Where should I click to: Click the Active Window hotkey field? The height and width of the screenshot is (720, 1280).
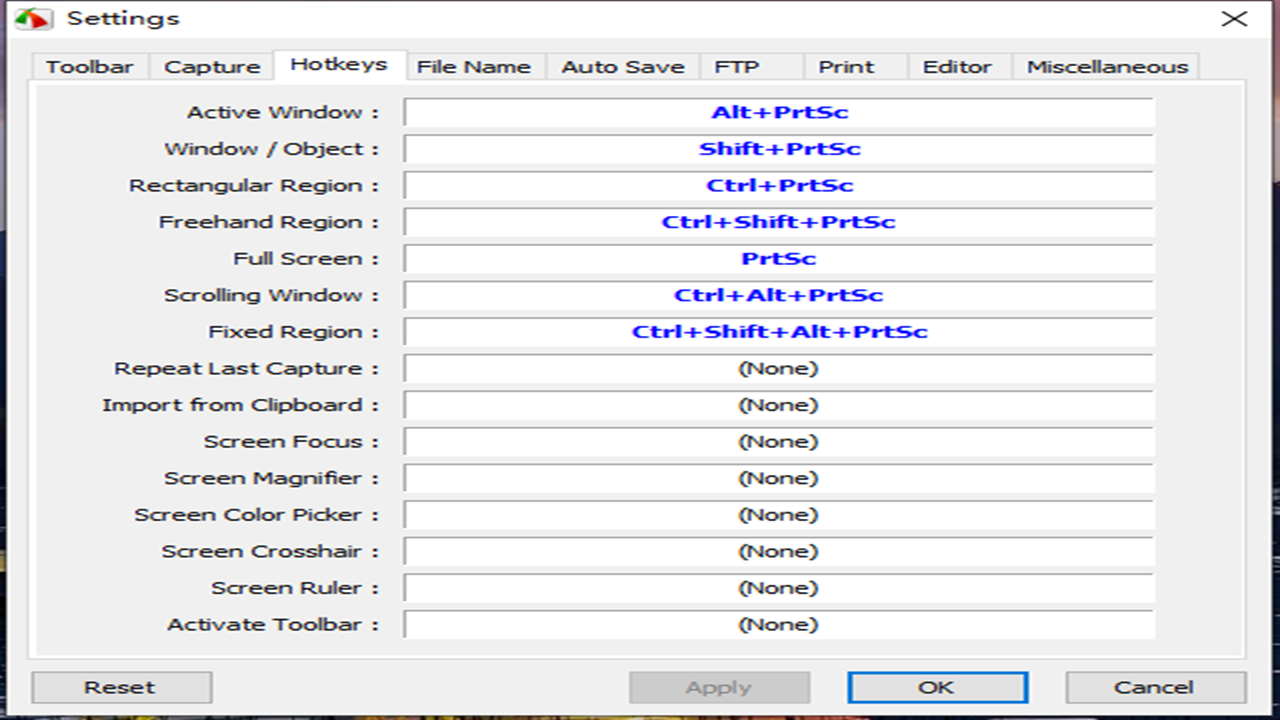[779, 112]
